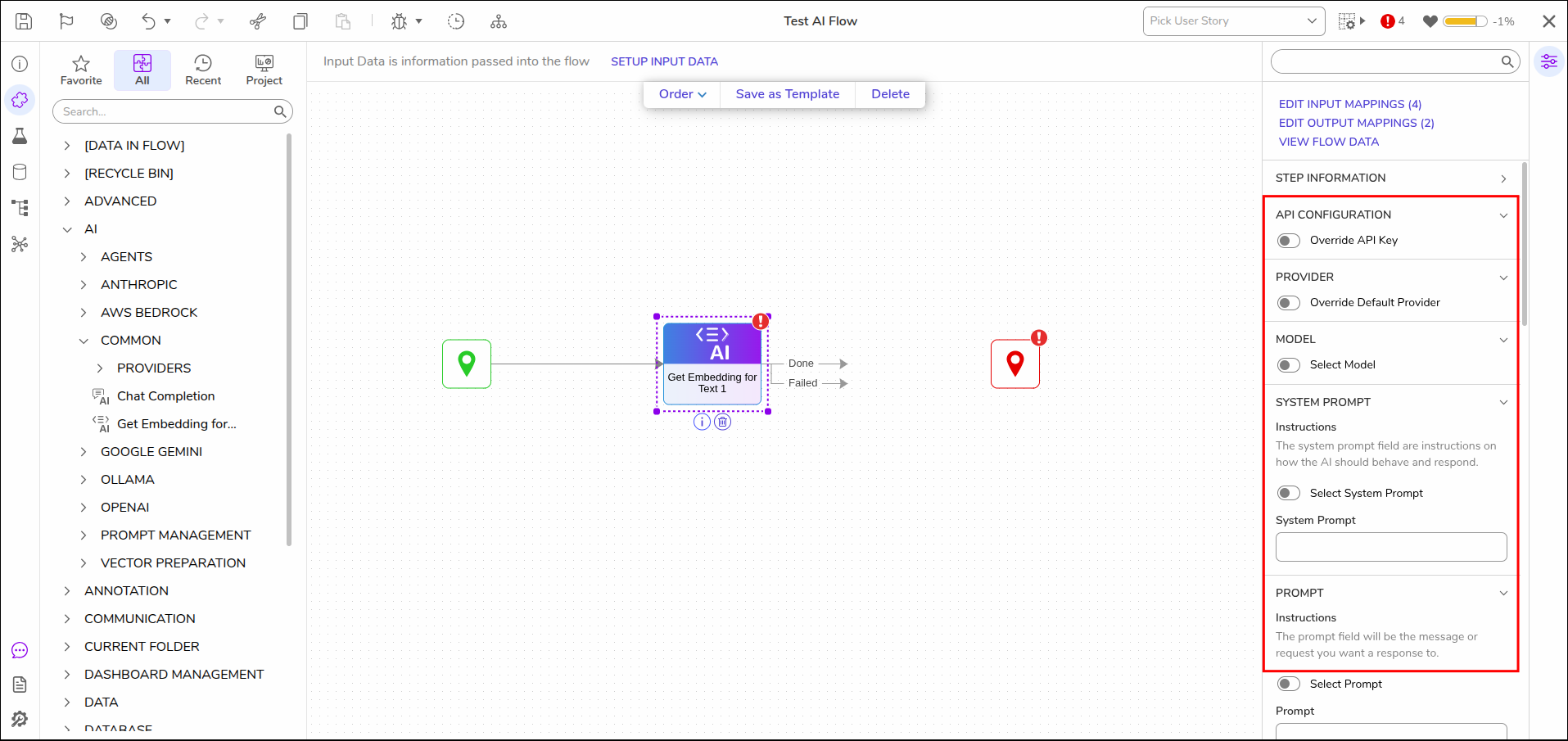Image resolution: width=1568 pixels, height=741 pixels.
Task: Toggle the Select Model switch
Action: (1289, 365)
